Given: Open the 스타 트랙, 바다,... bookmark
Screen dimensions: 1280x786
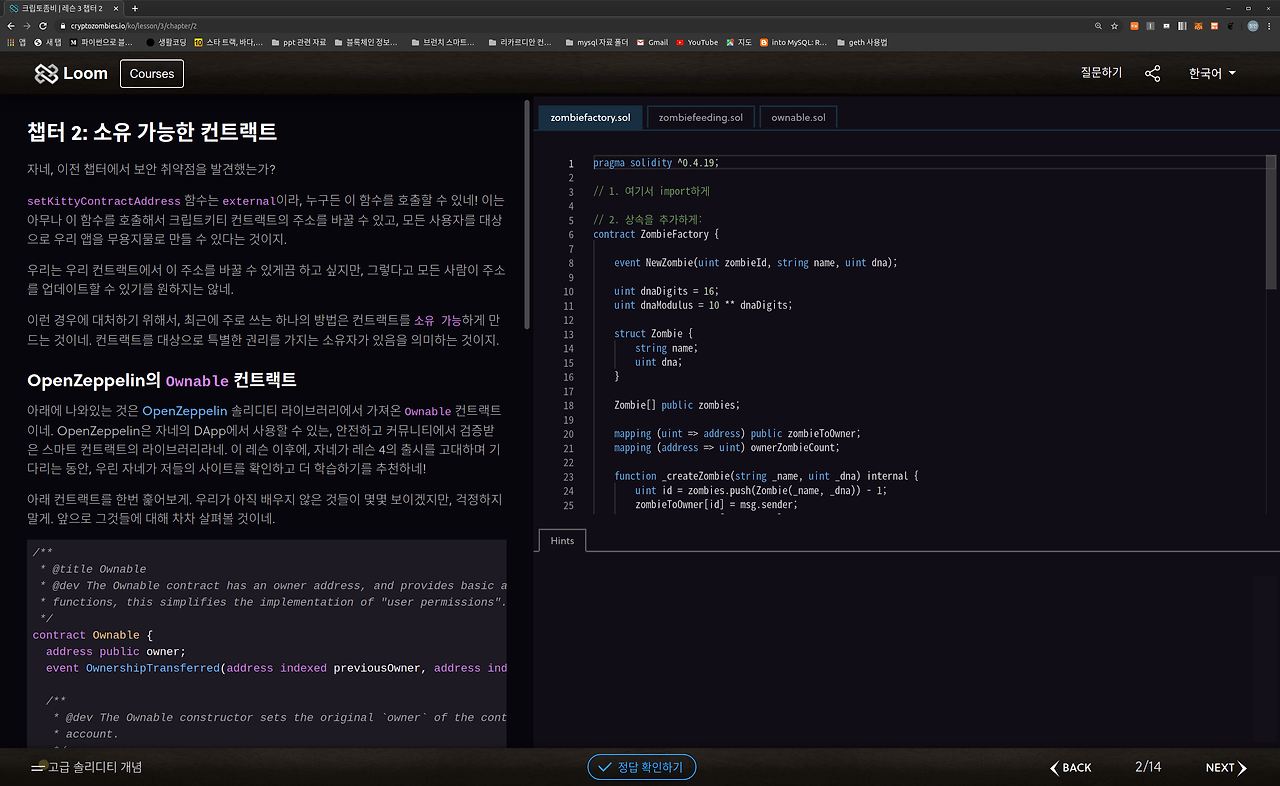Looking at the screenshot, I should tap(229, 42).
